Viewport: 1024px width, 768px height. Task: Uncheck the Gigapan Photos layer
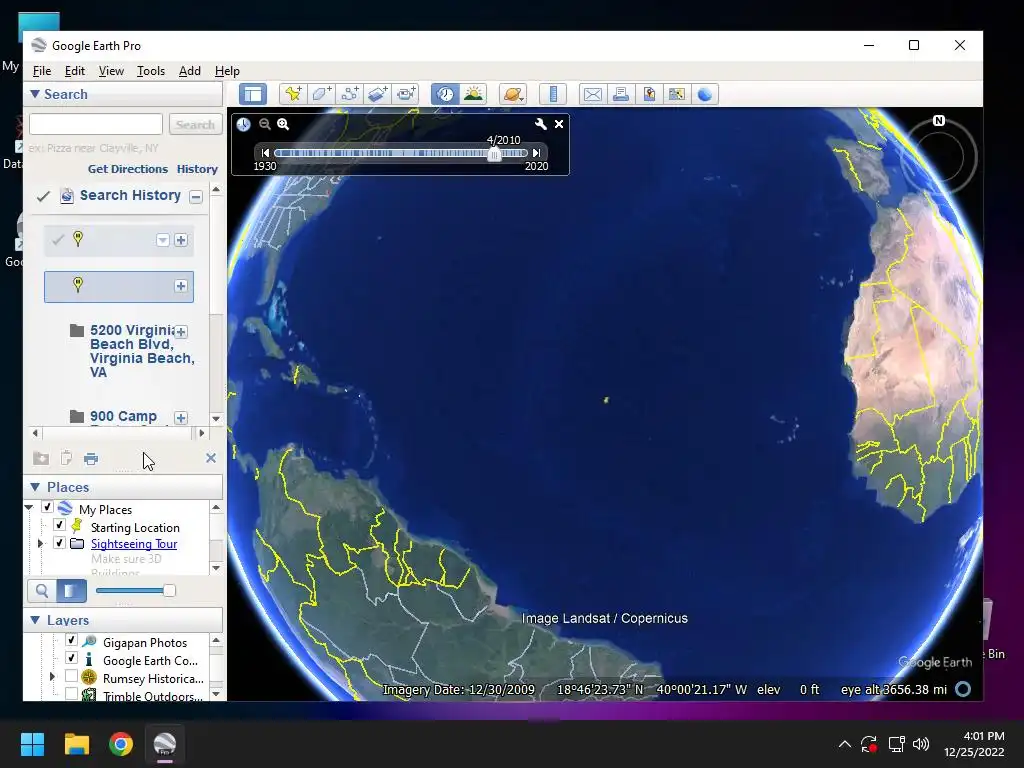coord(72,641)
